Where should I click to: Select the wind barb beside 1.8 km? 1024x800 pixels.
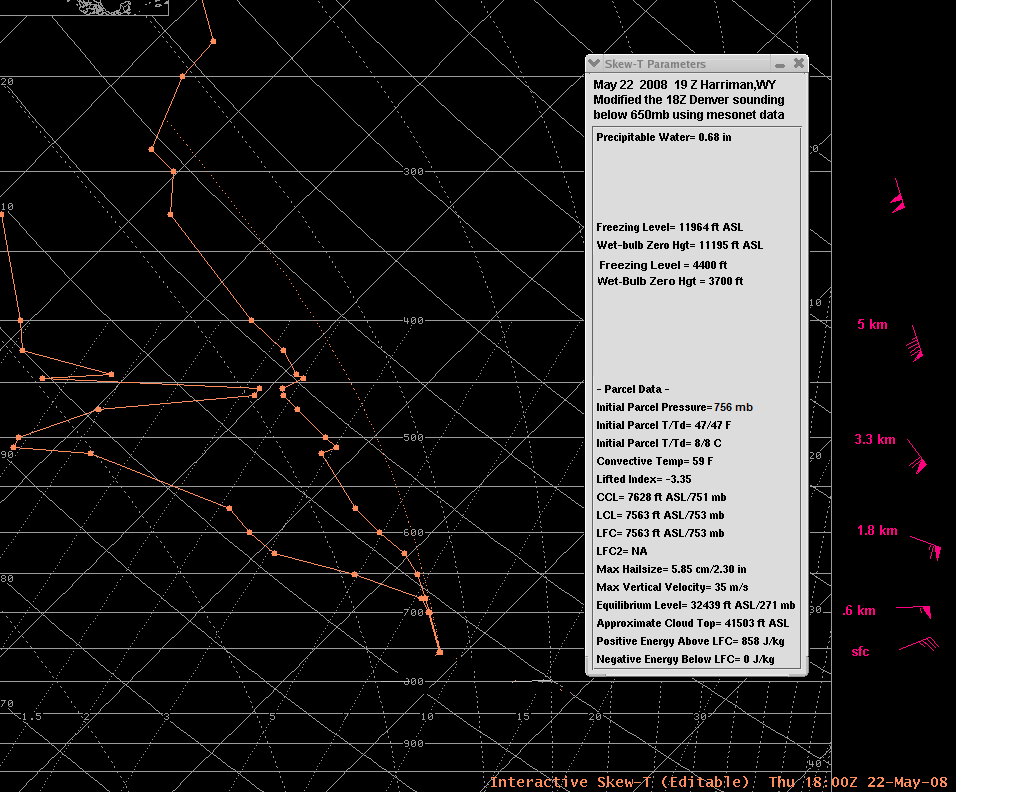[x=927, y=548]
